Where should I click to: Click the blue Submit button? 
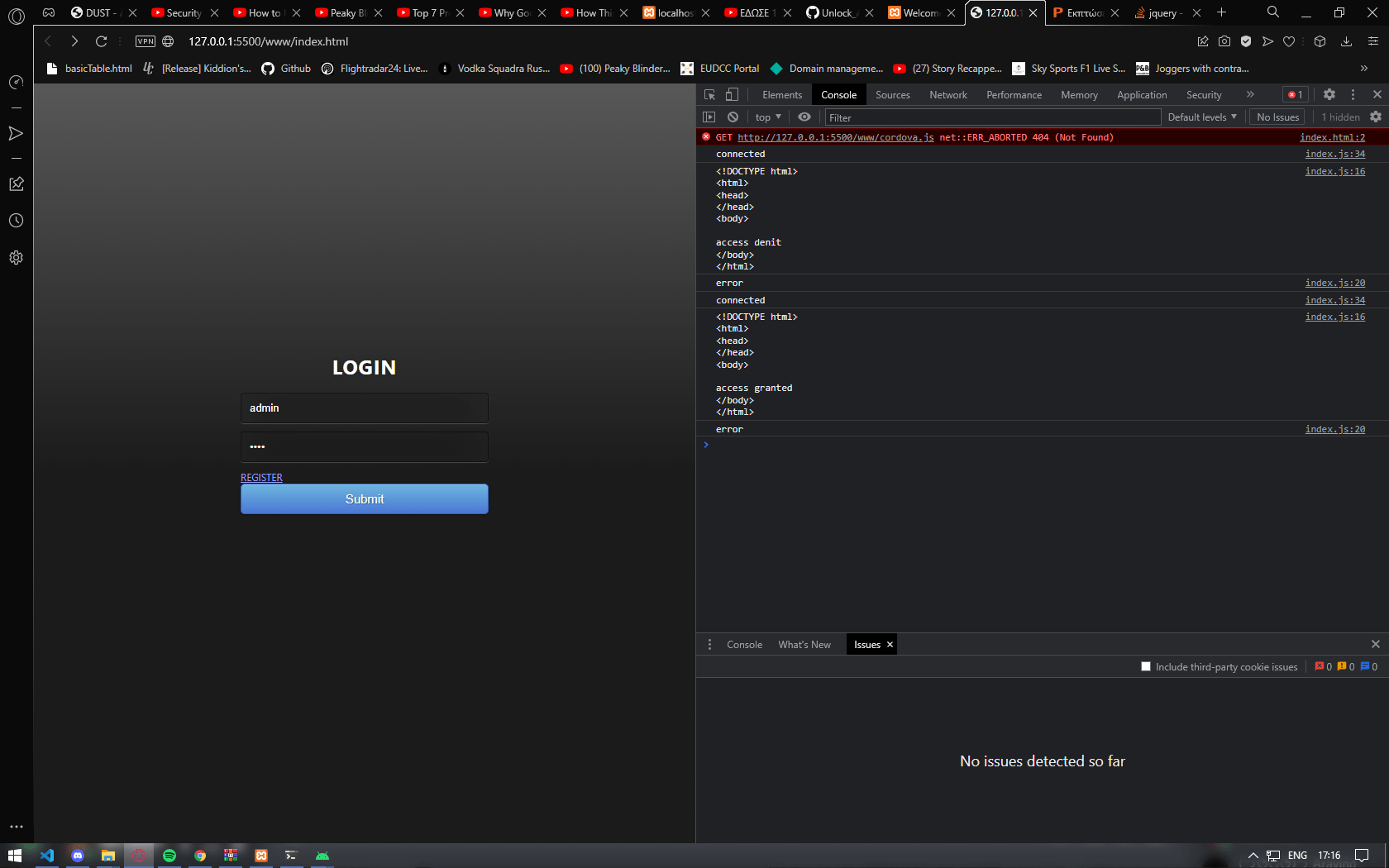(365, 499)
